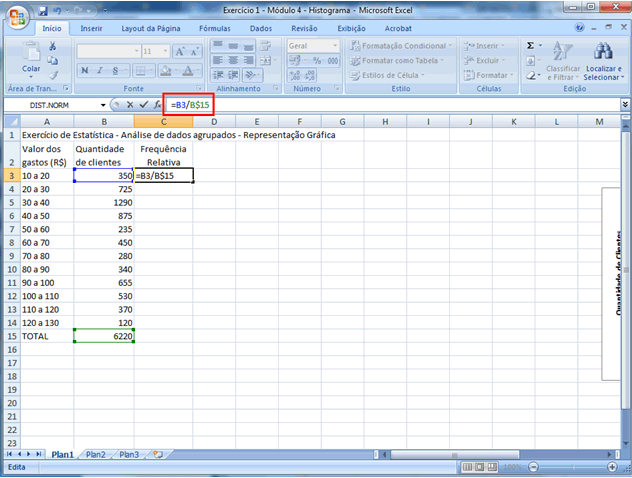Screen dimensions: 632x478
Task: Click Formatação Condicional button
Action: [x=402, y=46]
